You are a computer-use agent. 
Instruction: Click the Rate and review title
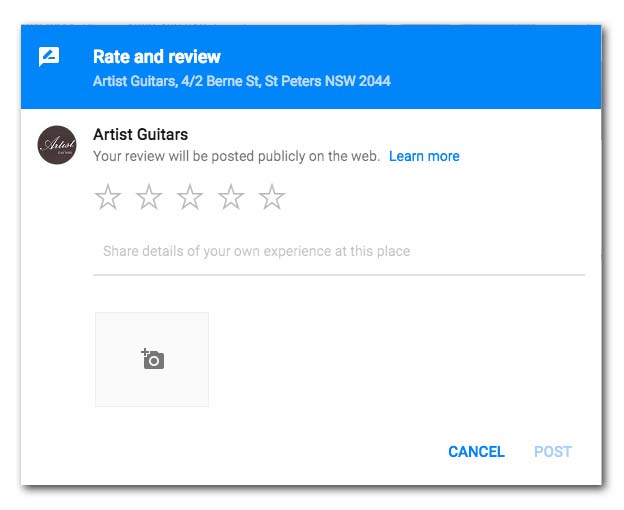pyautogui.click(x=157, y=56)
